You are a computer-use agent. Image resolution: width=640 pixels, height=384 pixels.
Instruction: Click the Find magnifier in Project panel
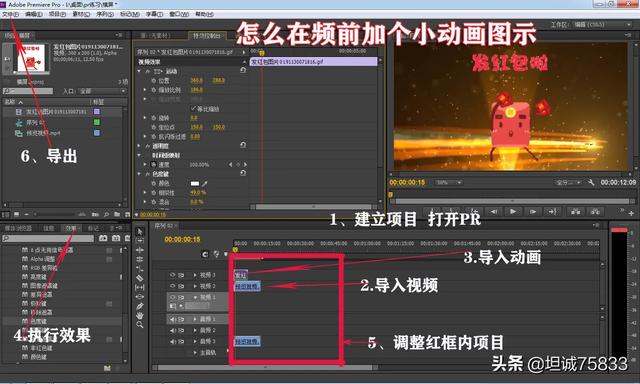(107, 214)
